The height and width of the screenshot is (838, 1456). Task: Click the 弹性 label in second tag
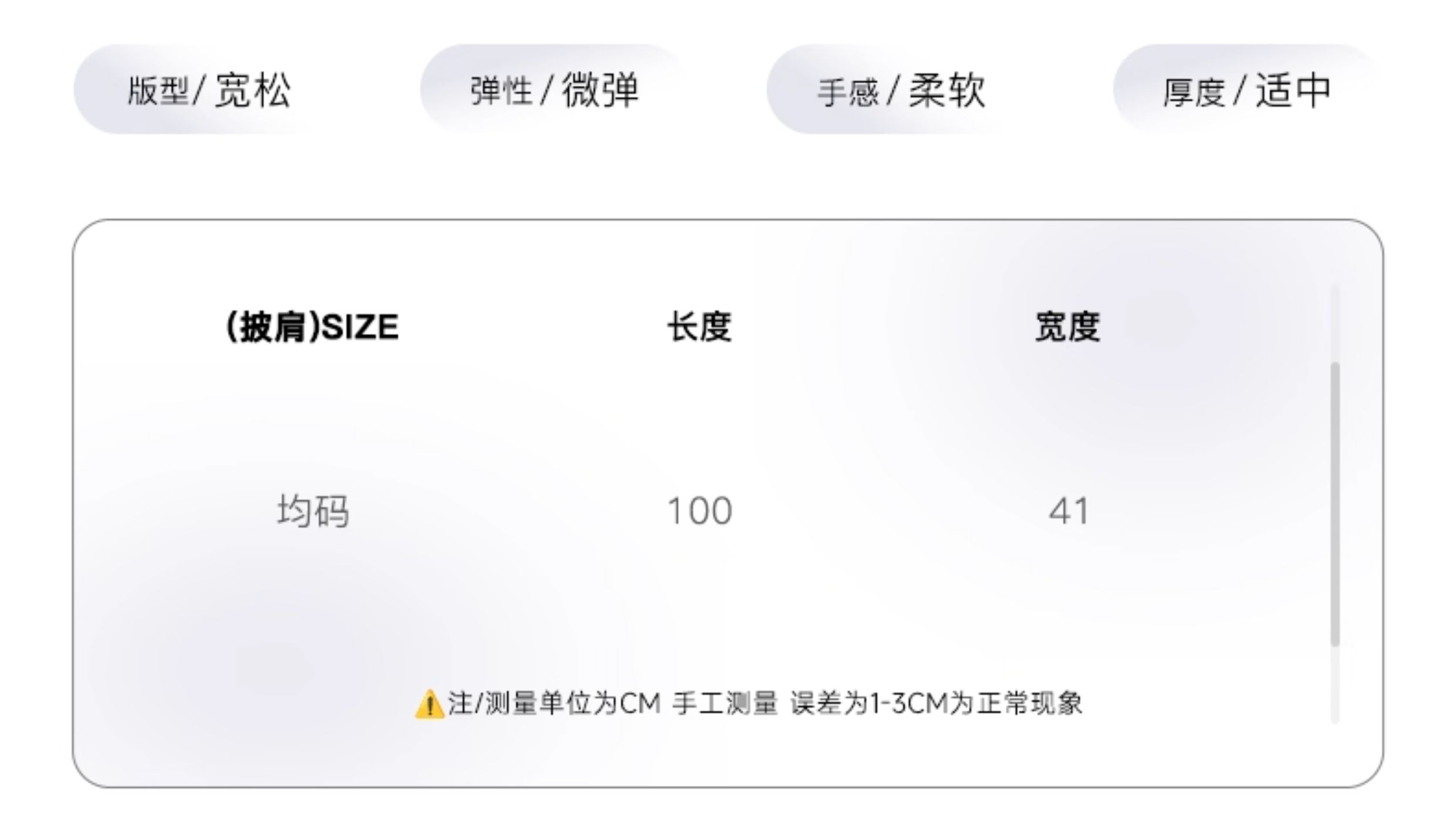(x=501, y=91)
